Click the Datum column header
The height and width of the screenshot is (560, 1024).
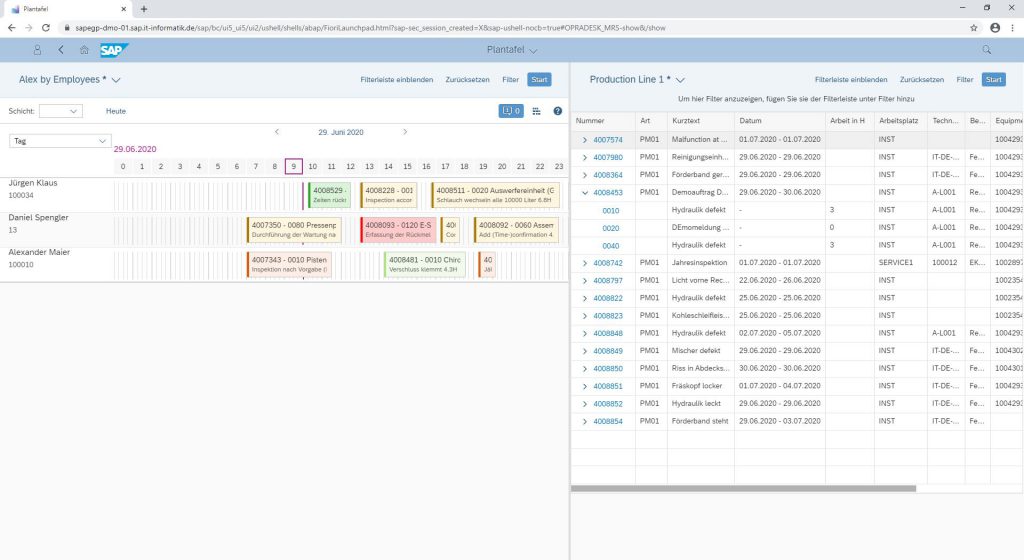(x=780, y=121)
